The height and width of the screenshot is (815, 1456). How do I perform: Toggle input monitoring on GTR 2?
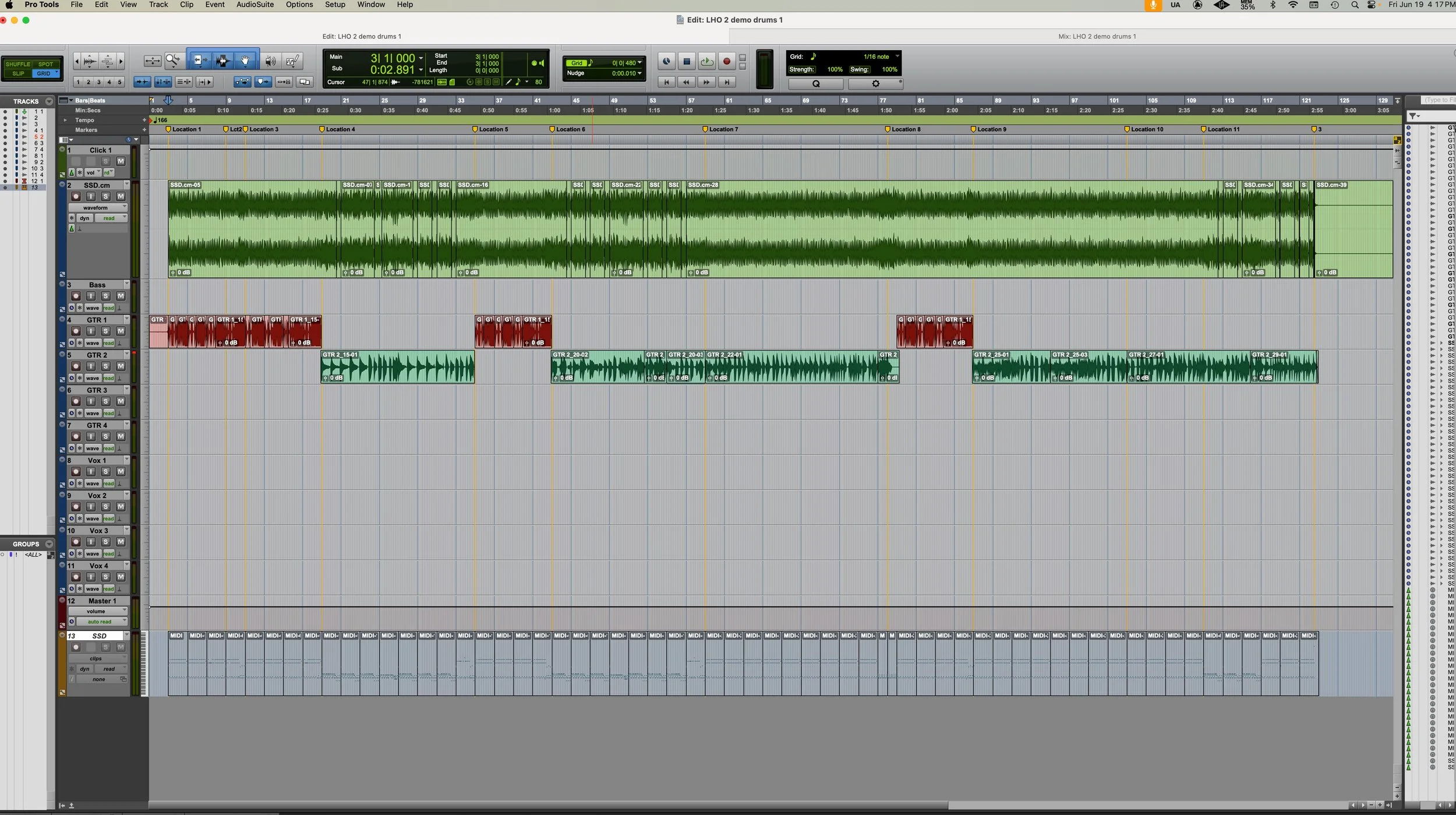[91, 366]
